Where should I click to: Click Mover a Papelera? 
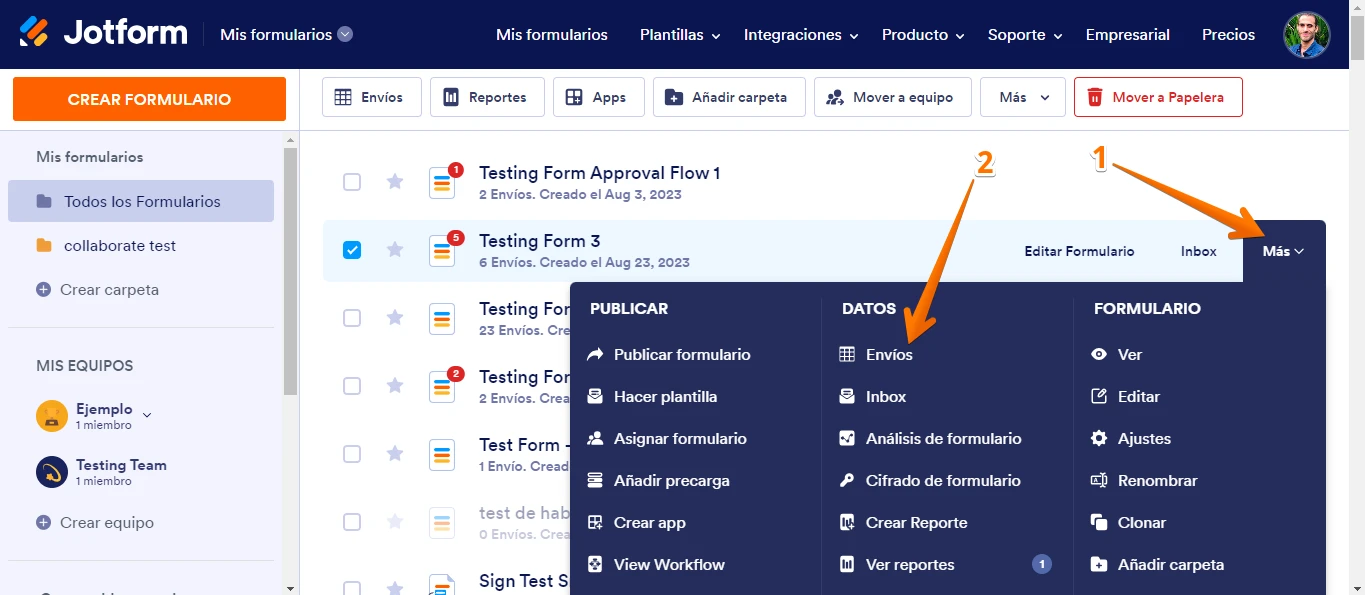point(1158,96)
